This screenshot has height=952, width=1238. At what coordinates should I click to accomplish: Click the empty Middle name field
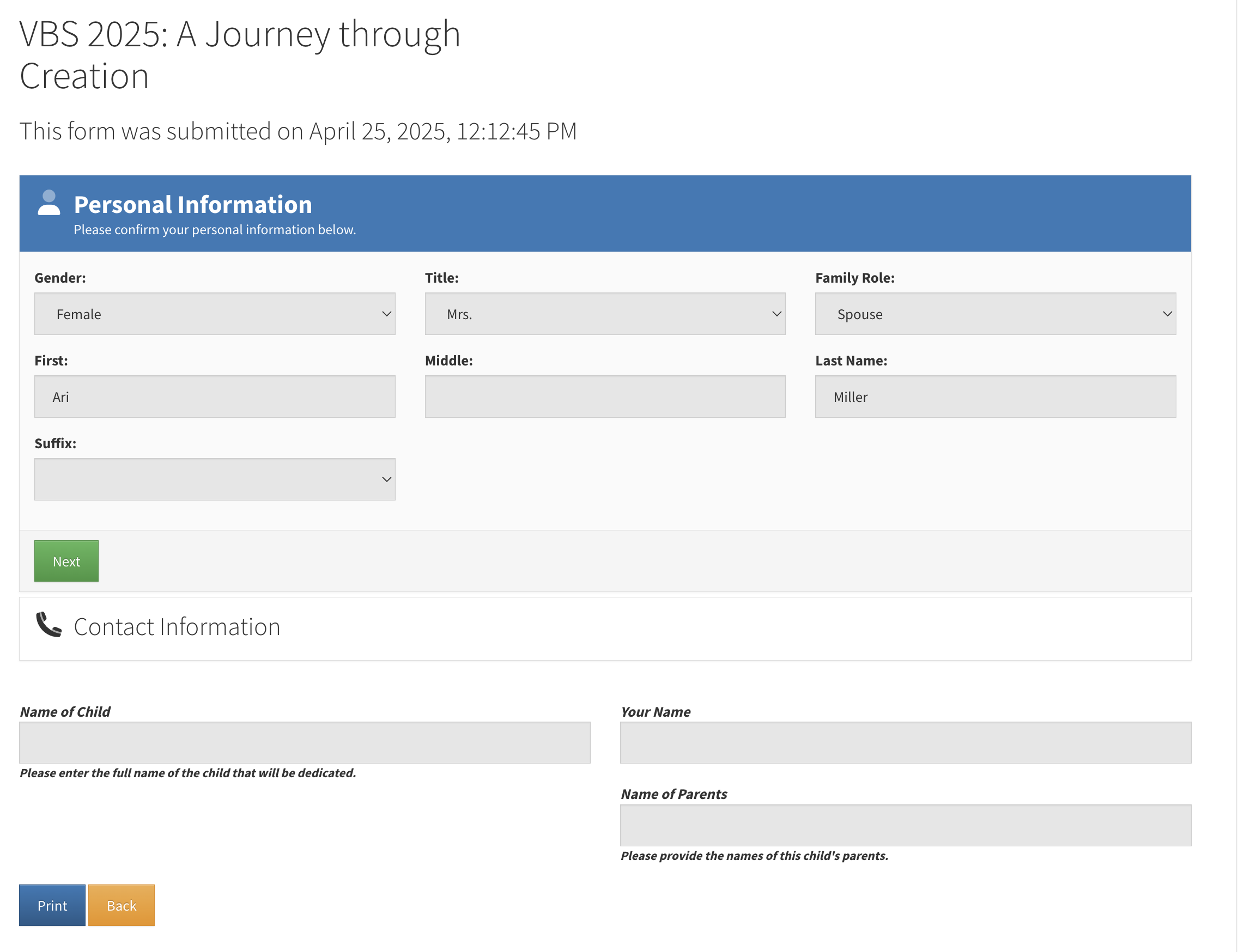click(x=605, y=396)
